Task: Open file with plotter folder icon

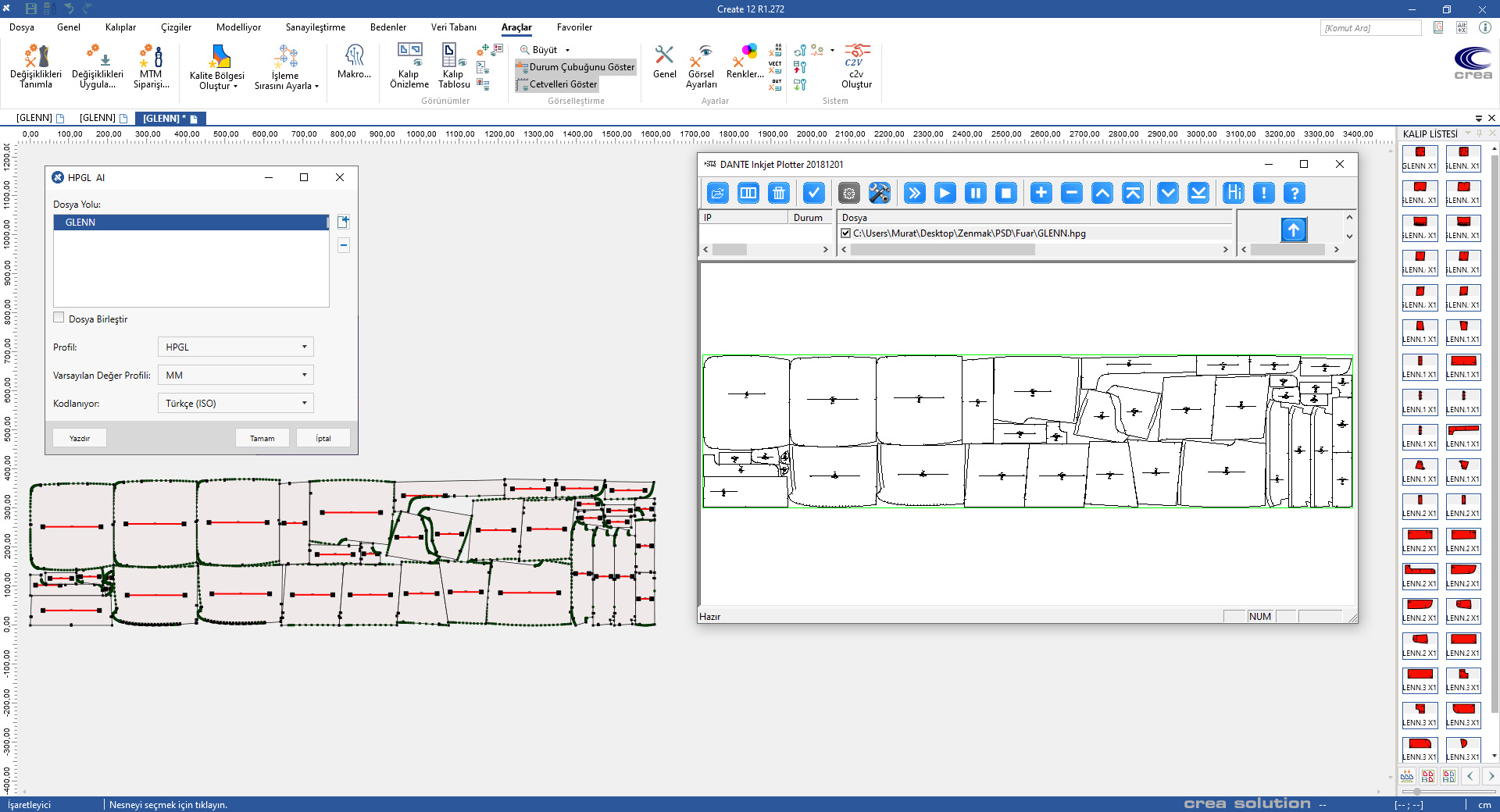Action: click(x=717, y=193)
